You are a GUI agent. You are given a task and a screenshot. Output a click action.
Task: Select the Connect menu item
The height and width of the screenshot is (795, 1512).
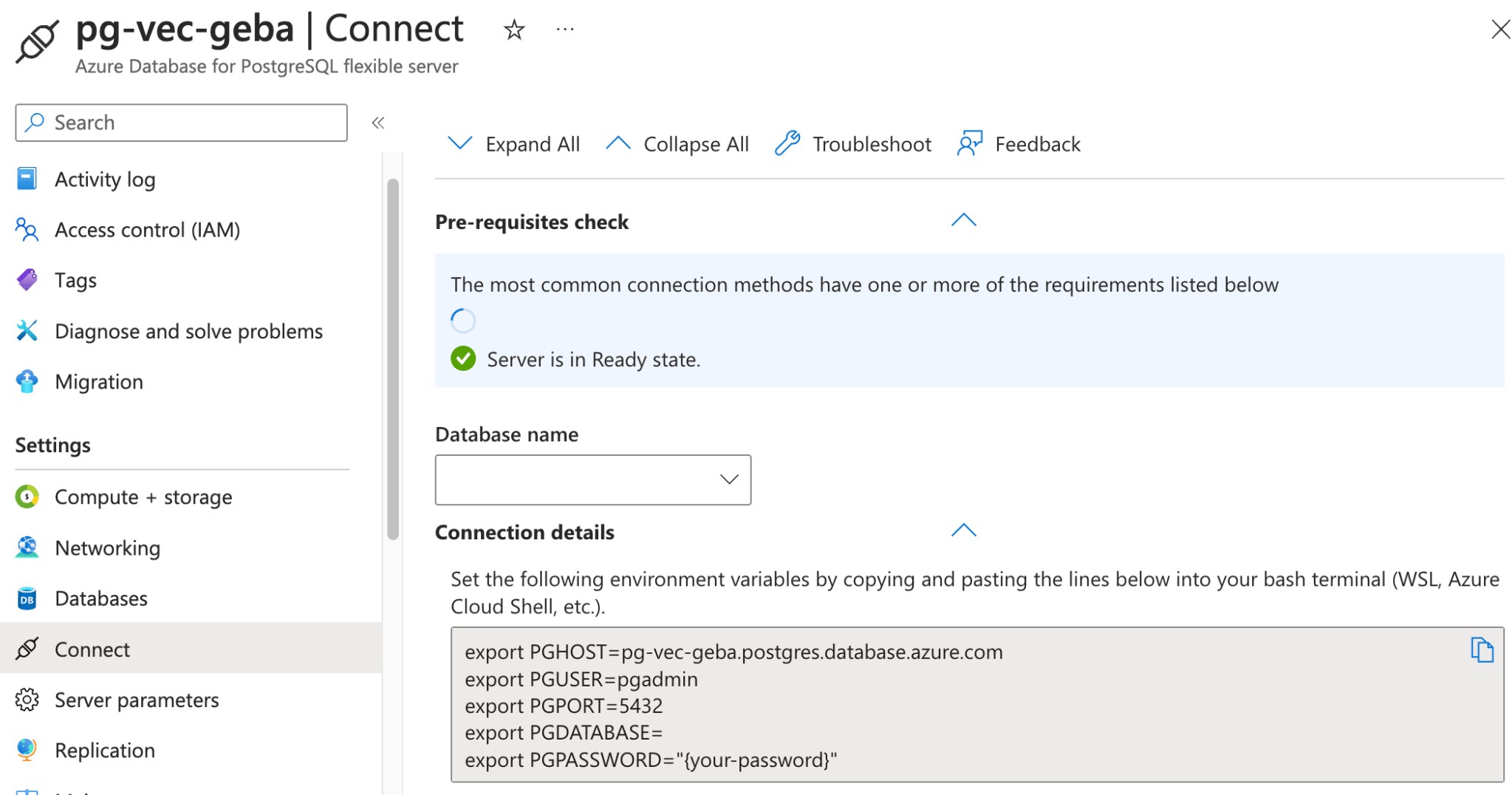[x=191, y=649]
